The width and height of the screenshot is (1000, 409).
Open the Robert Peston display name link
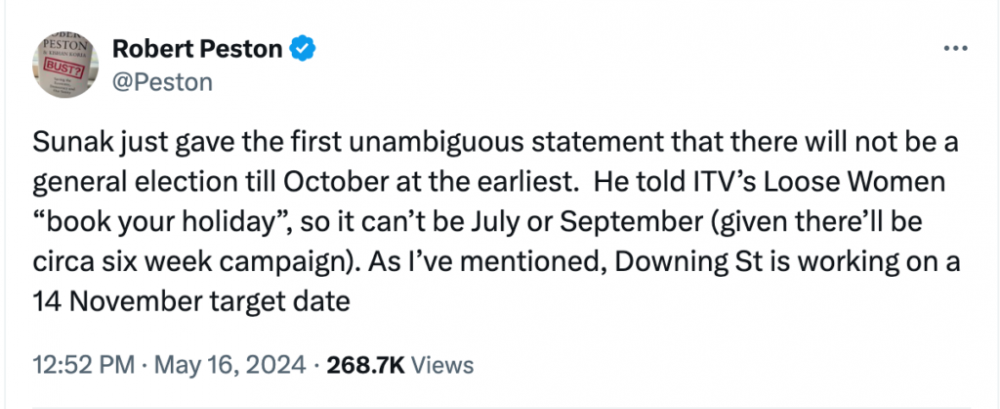[x=197, y=49]
